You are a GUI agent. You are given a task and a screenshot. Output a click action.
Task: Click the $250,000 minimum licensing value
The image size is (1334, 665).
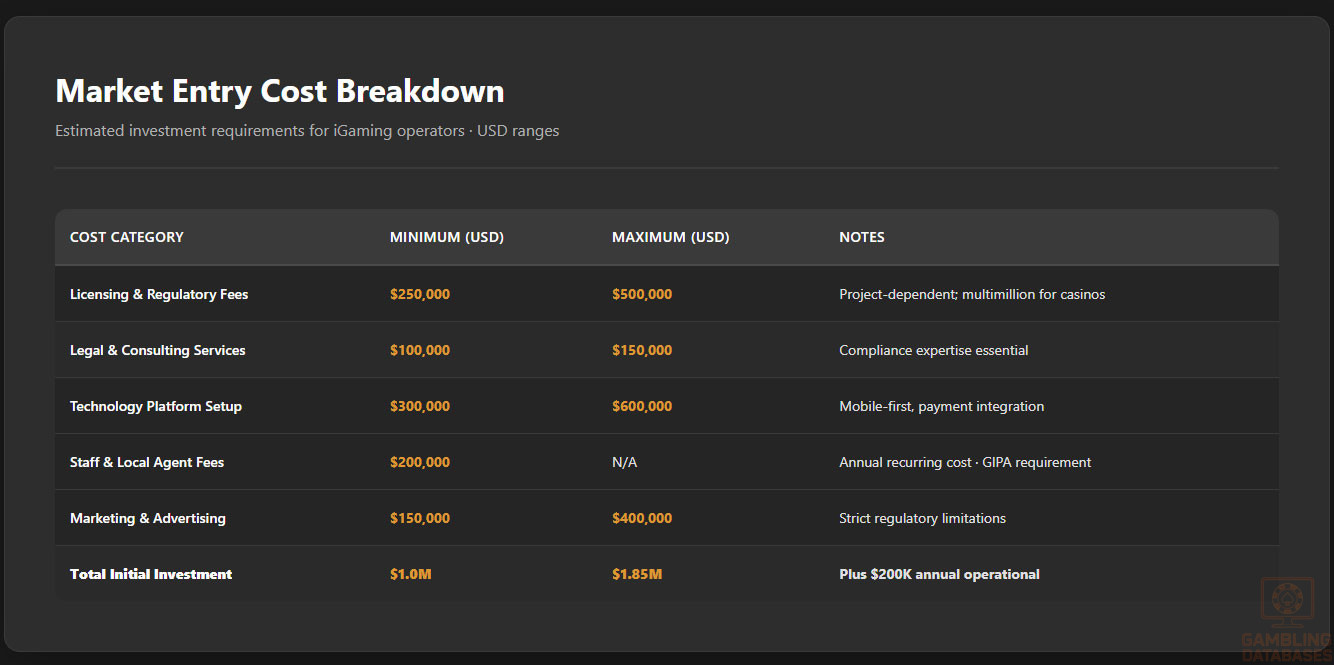coord(419,294)
